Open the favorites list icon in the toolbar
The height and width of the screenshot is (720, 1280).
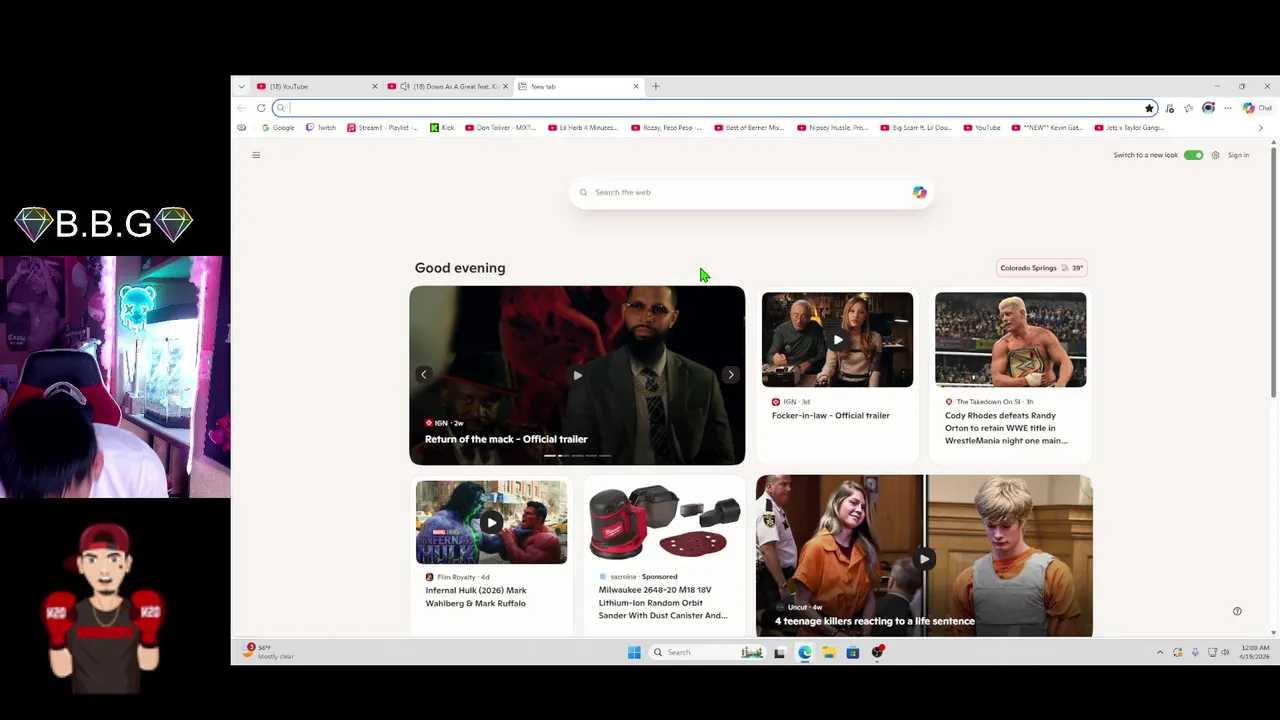click(x=1188, y=108)
